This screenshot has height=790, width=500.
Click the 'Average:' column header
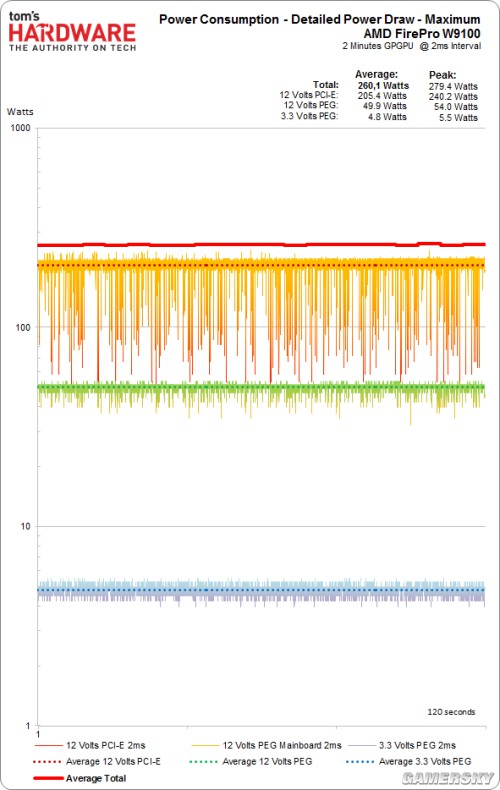click(376, 75)
